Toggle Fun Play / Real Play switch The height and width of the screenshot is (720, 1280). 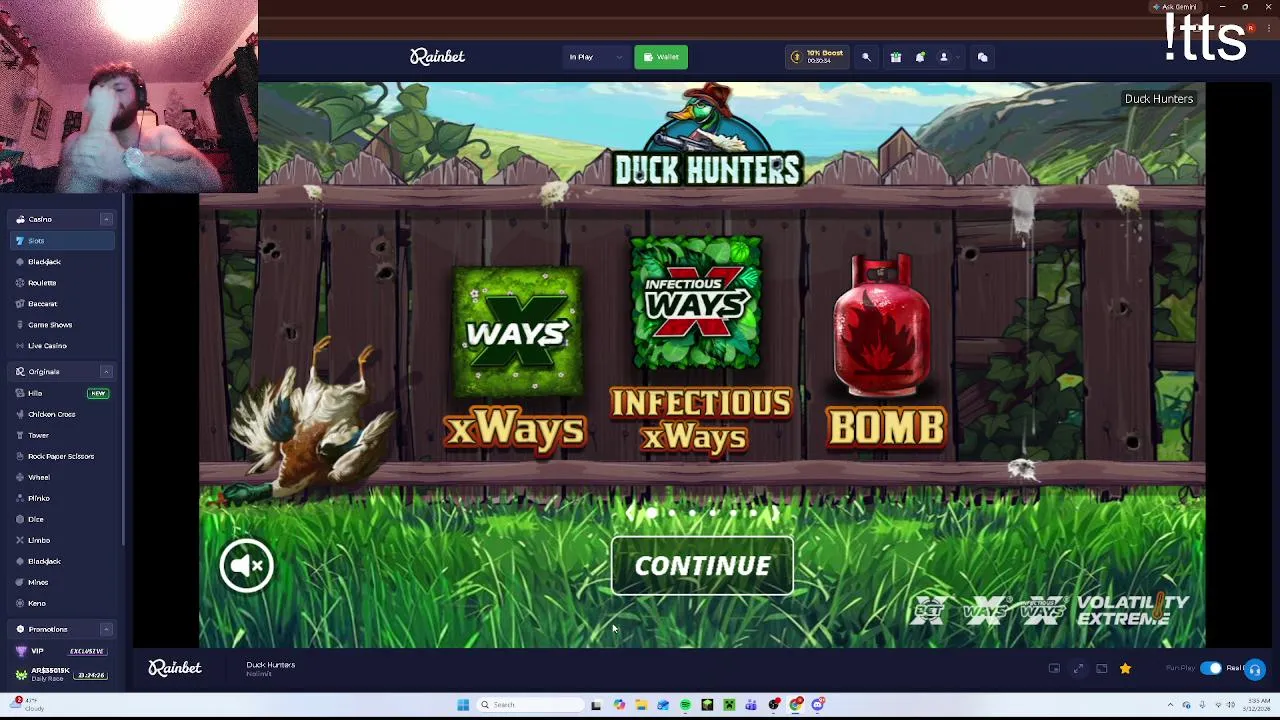click(1211, 668)
